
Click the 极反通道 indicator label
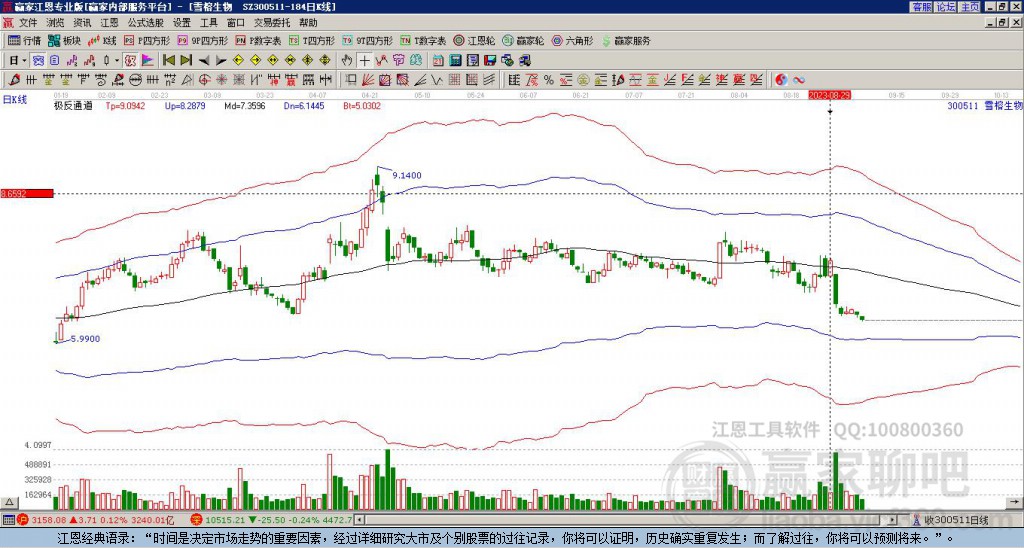[x=72, y=105]
